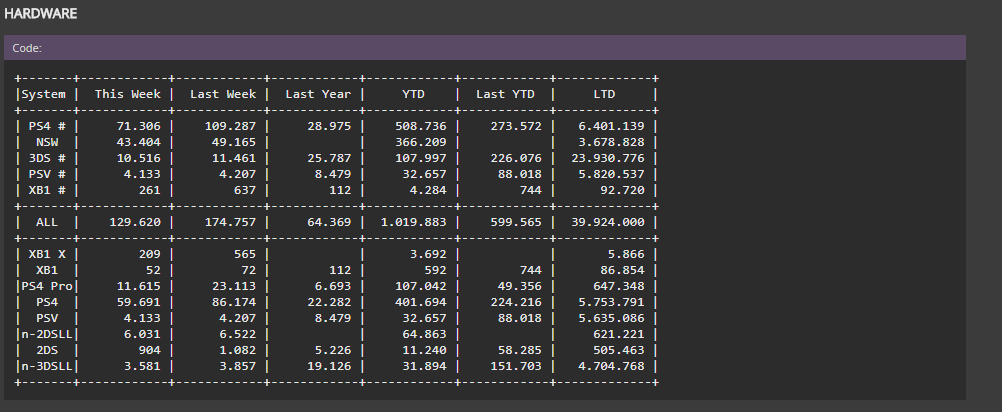Click PSV # LTD value 5.820.537
1002x412 pixels.
pyautogui.click(x=611, y=174)
